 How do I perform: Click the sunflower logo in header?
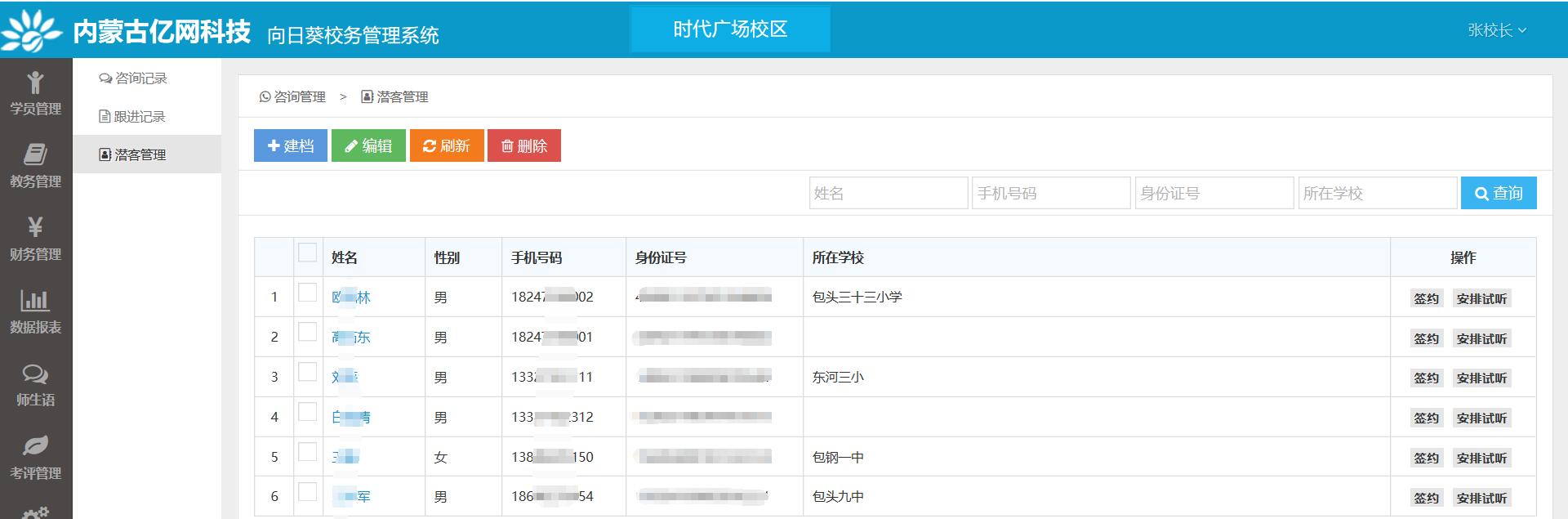[31, 30]
